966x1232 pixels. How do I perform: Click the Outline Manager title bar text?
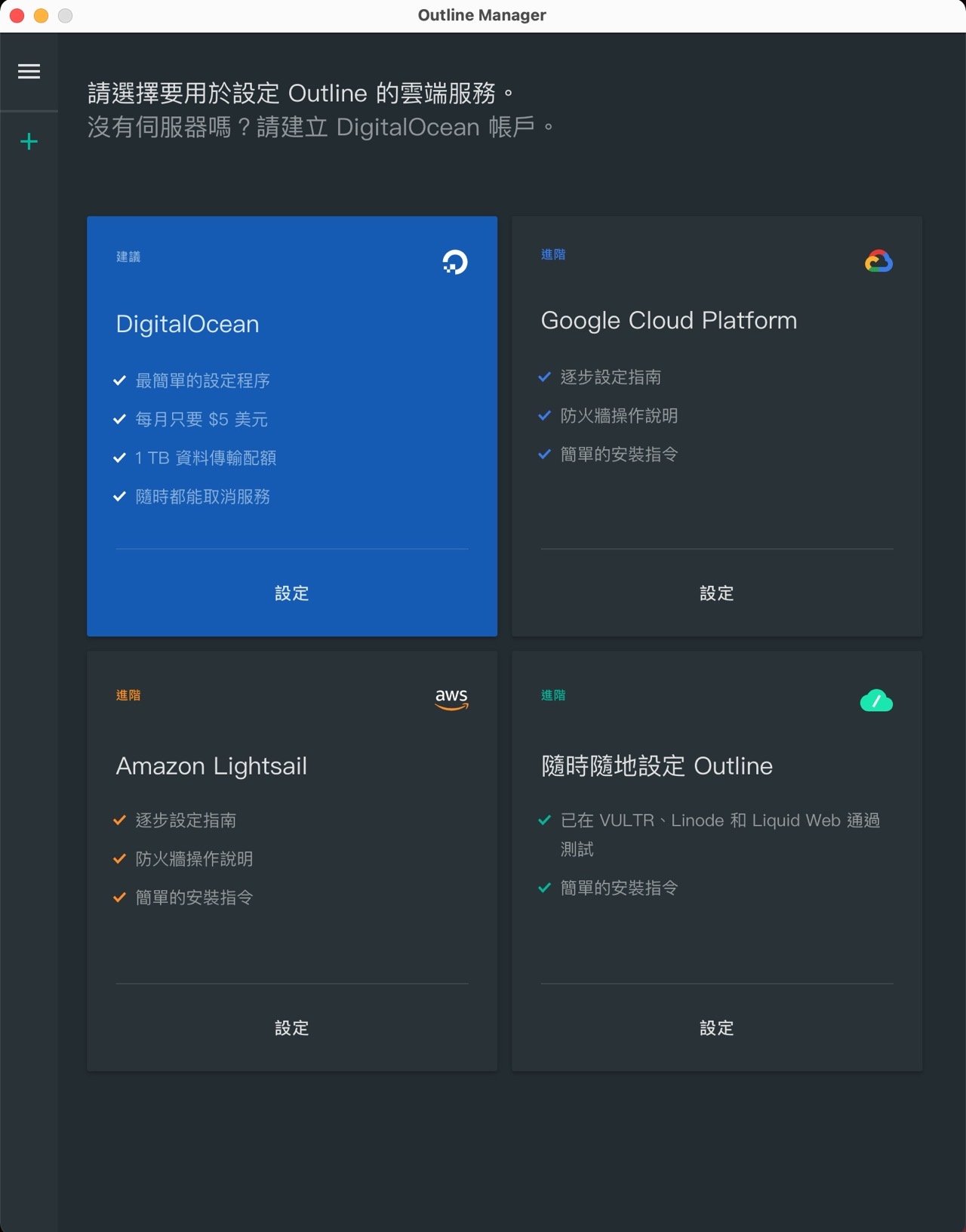[x=482, y=15]
